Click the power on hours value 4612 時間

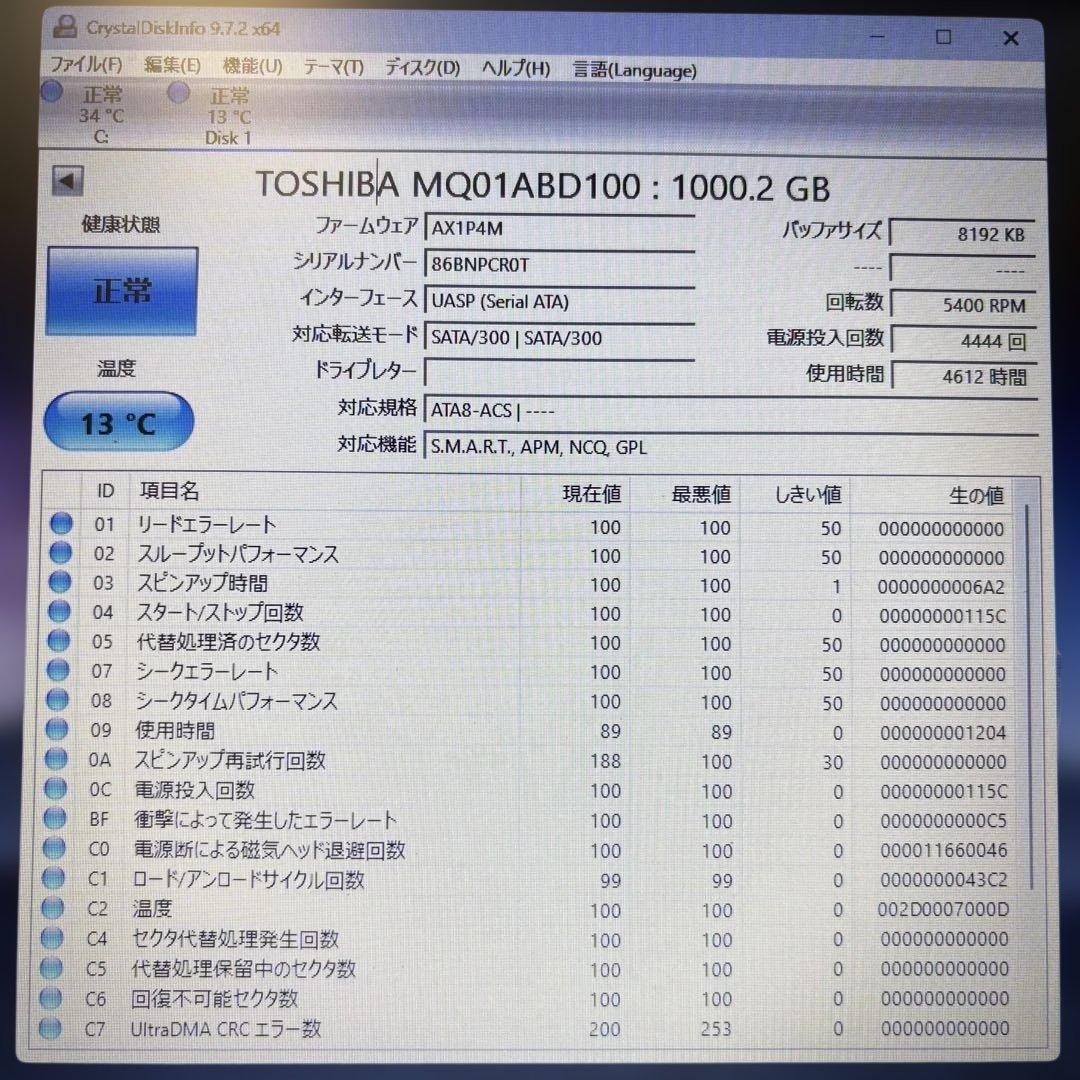[963, 377]
